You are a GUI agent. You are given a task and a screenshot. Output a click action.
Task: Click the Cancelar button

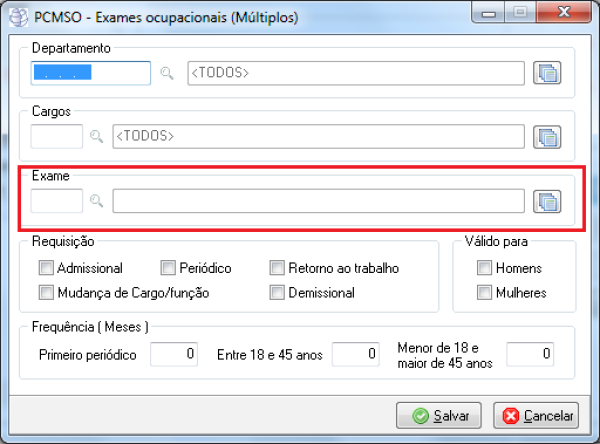pyautogui.click(x=536, y=415)
